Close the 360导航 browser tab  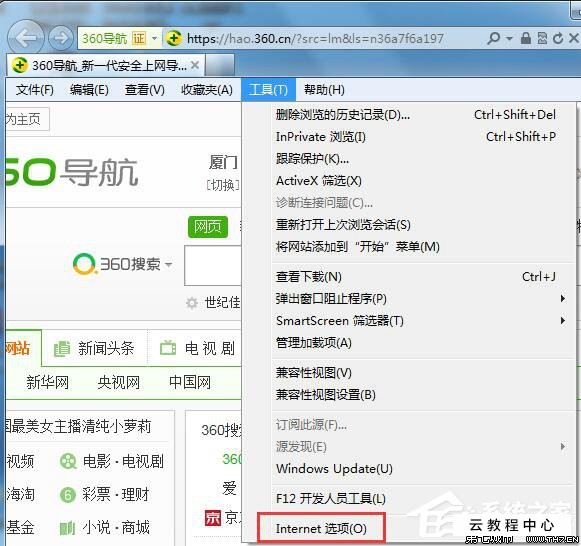[195, 66]
